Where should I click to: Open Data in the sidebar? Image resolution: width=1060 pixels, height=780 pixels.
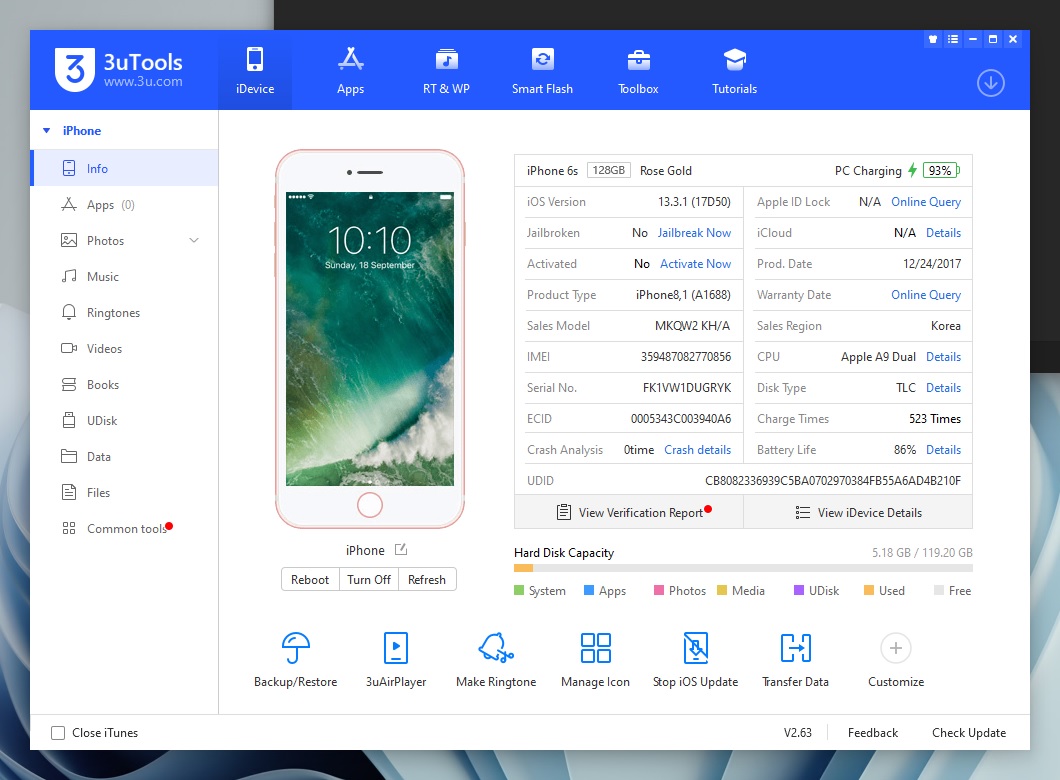pyautogui.click(x=124, y=456)
